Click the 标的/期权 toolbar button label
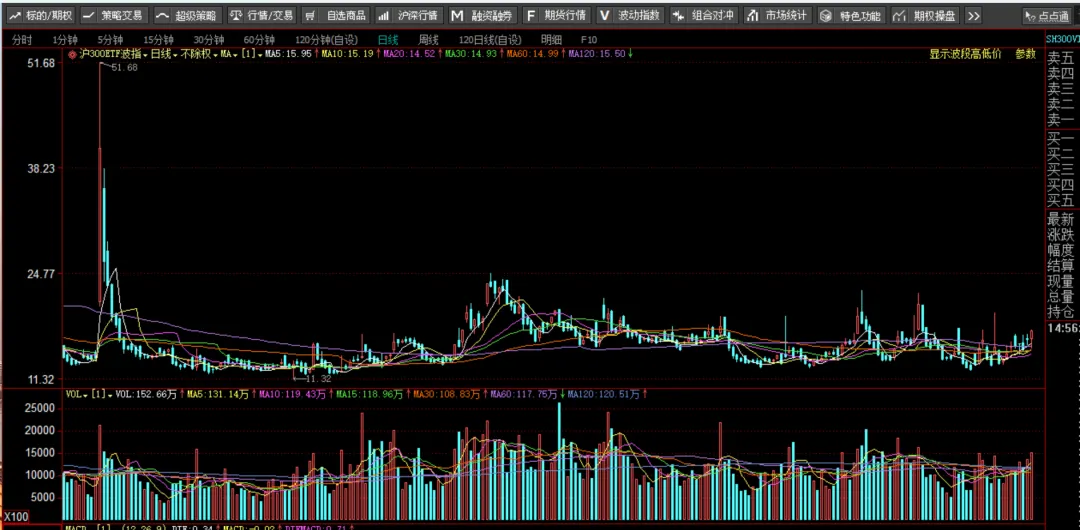 (49, 15)
